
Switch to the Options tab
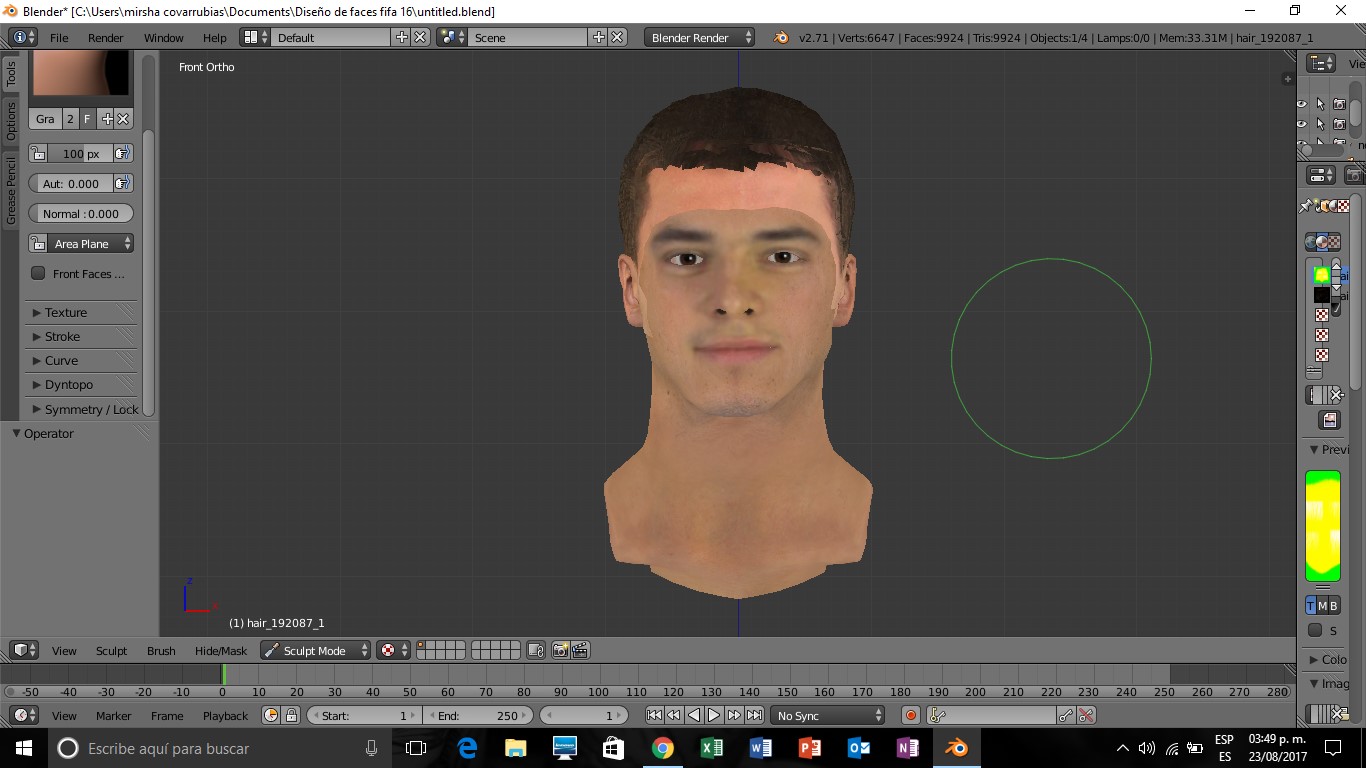tap(11, 120)
